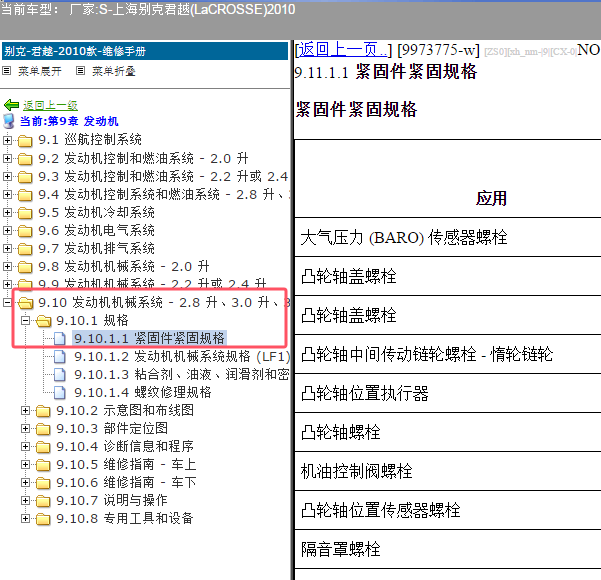Click document icon of 9.10.1.4 螺纹修理规格
601x580 pixels.
[59, 392]
